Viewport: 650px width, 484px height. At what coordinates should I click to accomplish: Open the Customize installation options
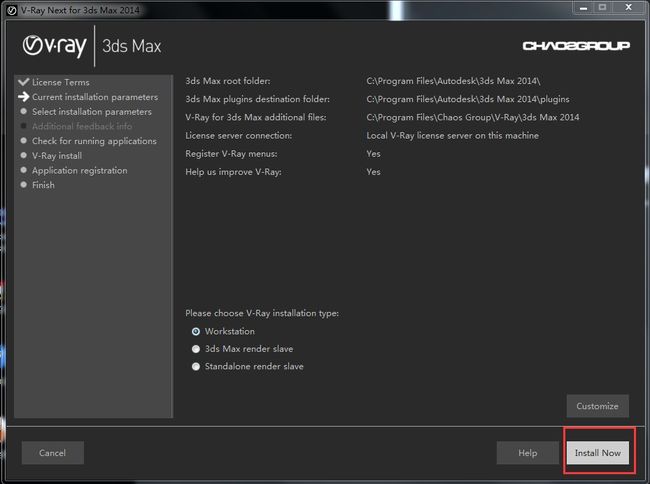(x=597, y=406)
